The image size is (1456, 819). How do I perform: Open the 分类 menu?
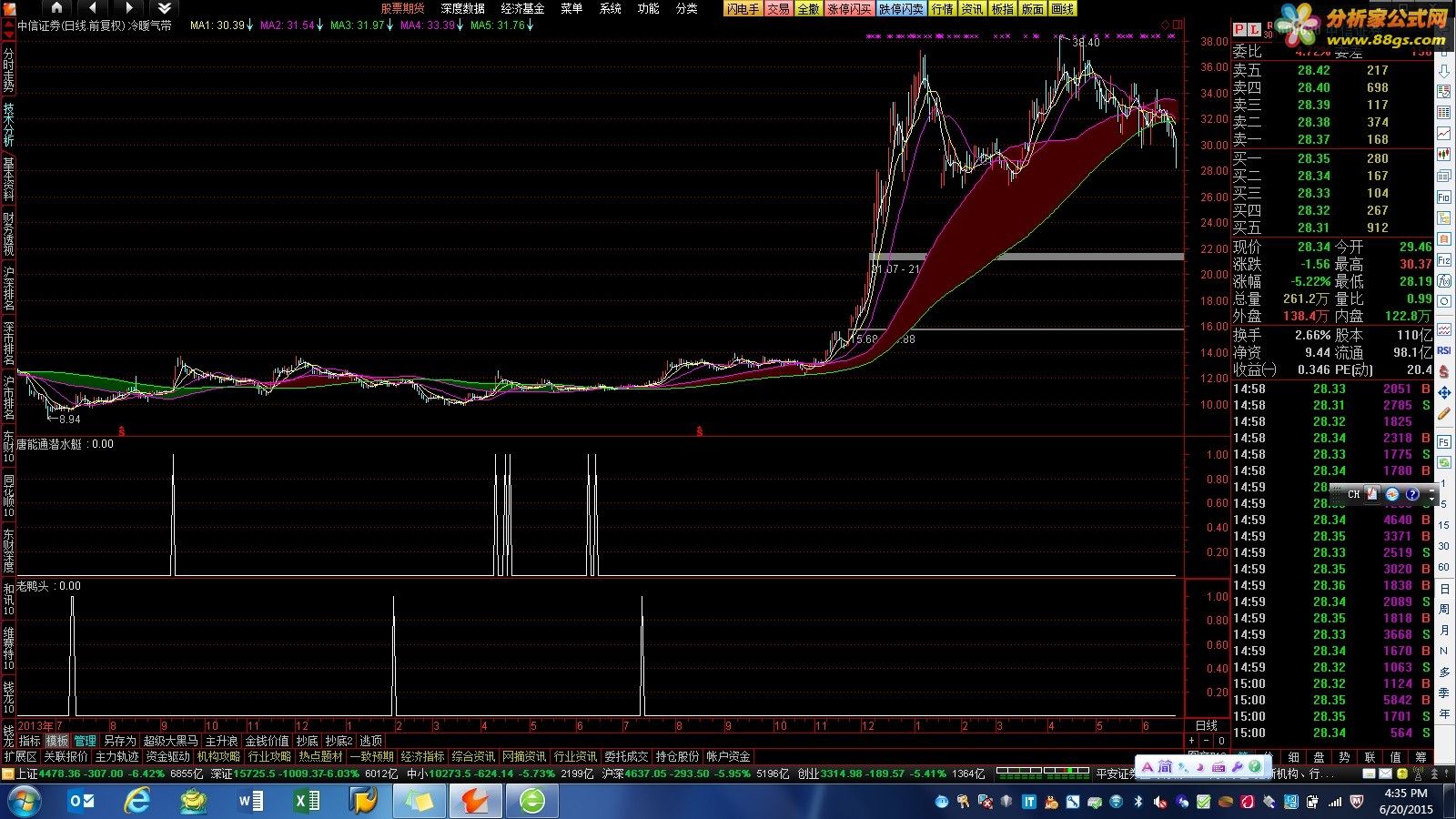tap(687, 8)
